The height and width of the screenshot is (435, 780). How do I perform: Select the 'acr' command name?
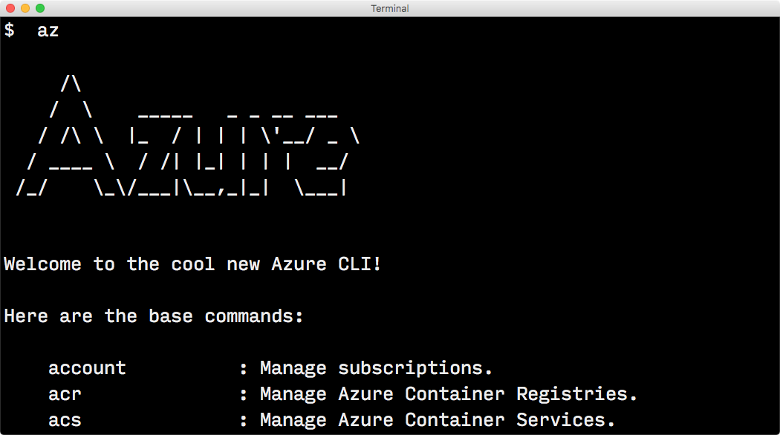65,394
